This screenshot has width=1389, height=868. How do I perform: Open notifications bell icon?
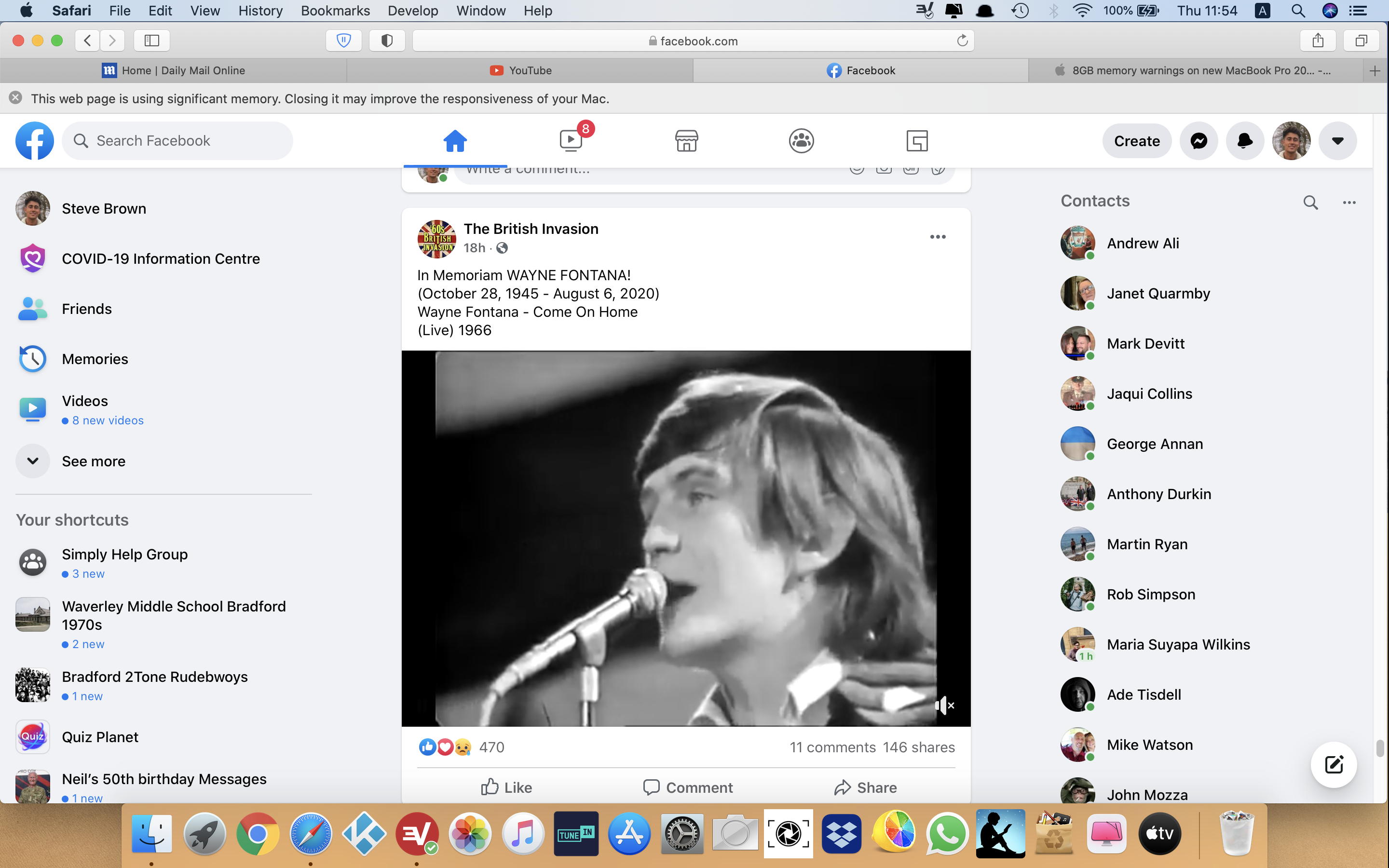1244,141
